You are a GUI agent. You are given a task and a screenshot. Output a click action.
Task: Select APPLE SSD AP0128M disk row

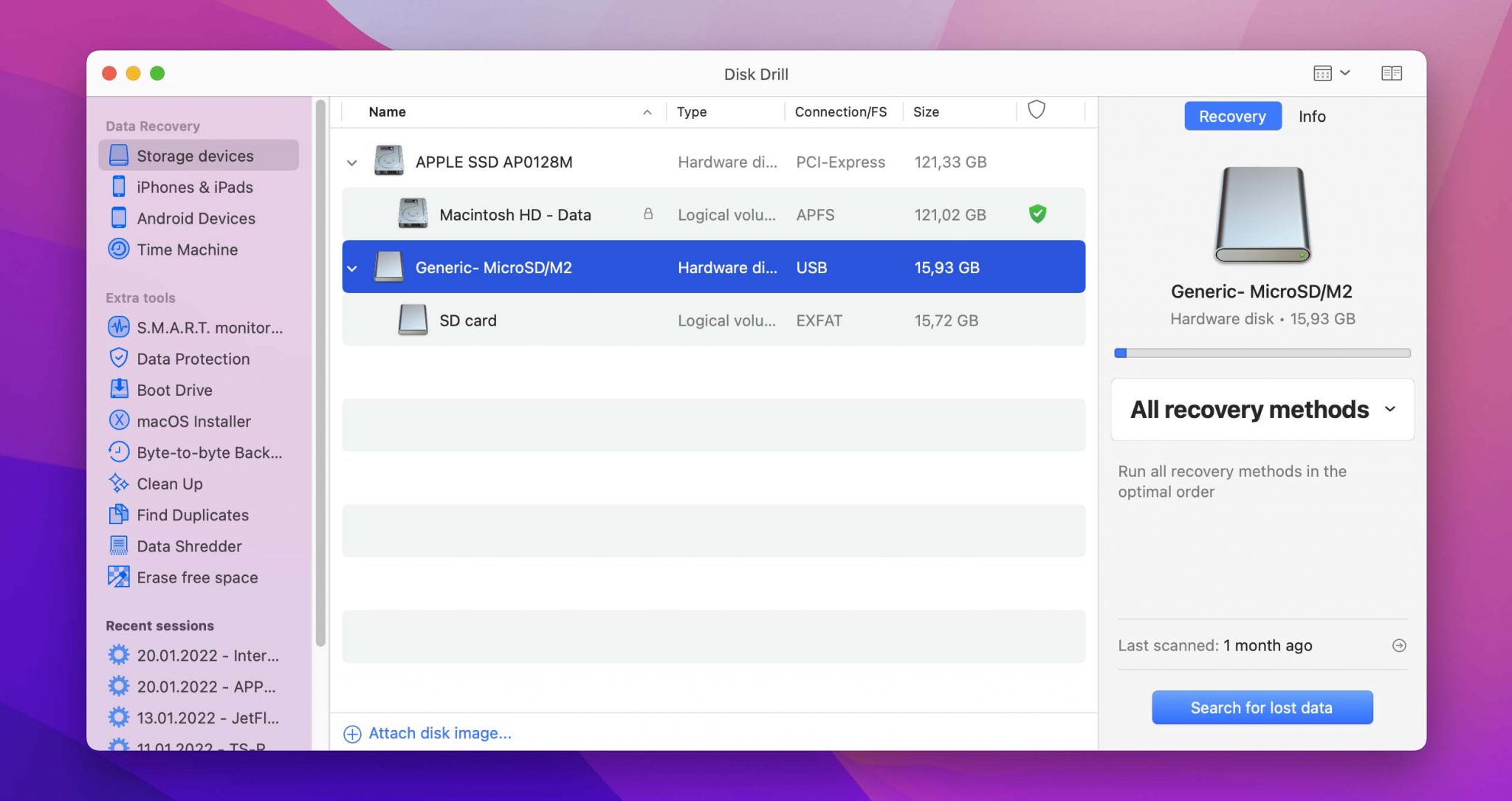713,162
